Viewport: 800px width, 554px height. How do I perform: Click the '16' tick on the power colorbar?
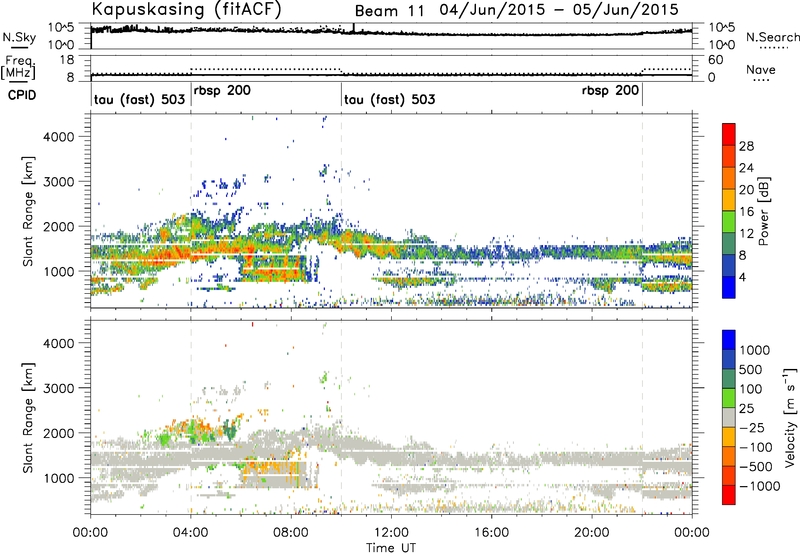tap(746, 212)
